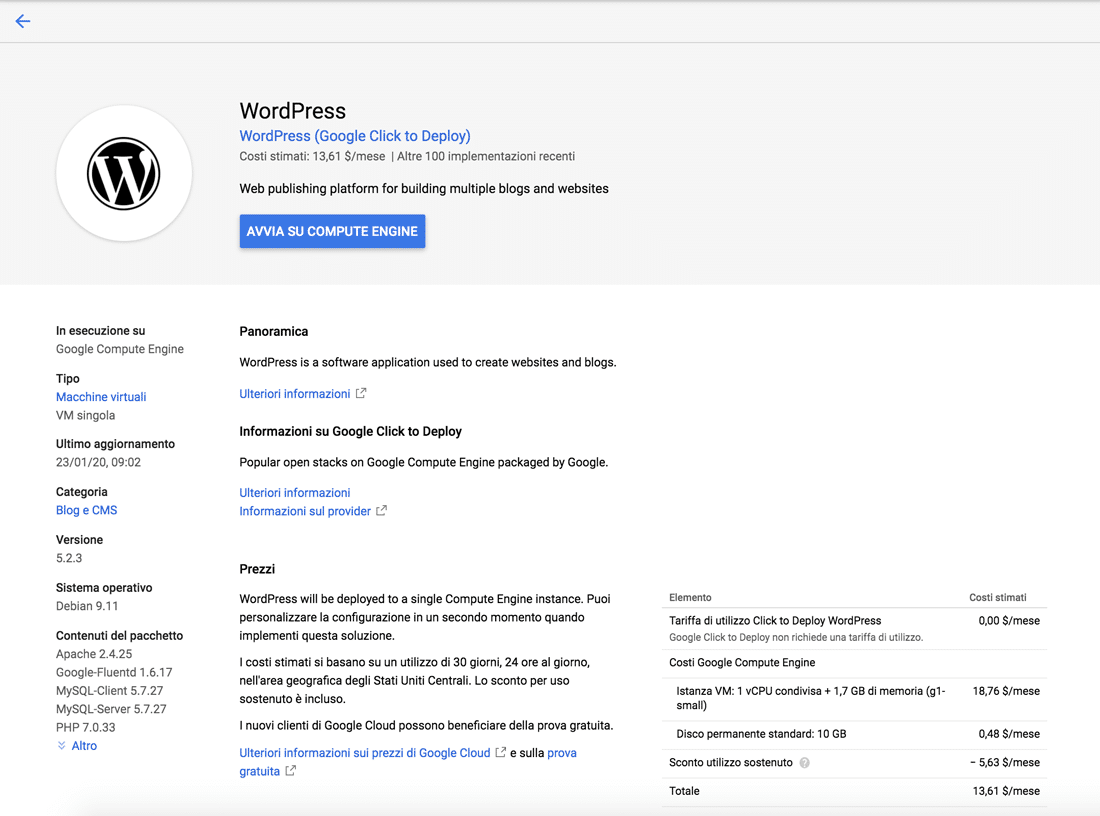Select the Totale 13,61 $/mese value
This screenshot has height=816, width=1100.
[1006, 791]
